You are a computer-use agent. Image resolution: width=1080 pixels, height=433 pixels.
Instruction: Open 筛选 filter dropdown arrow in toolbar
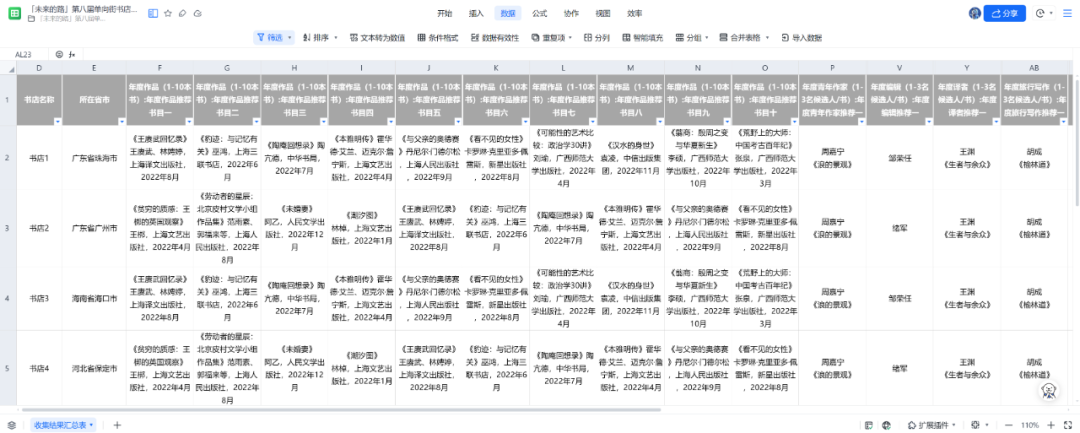(290, 37)
